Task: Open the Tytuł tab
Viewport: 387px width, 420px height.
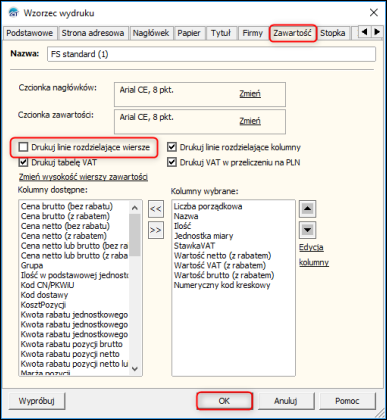Action: [221, 33]
